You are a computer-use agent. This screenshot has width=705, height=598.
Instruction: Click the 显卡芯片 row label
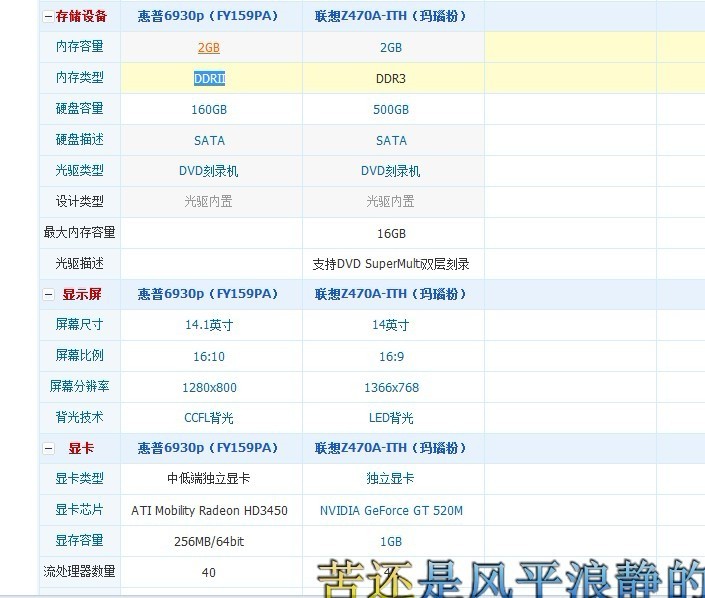(x=80, y=509)
